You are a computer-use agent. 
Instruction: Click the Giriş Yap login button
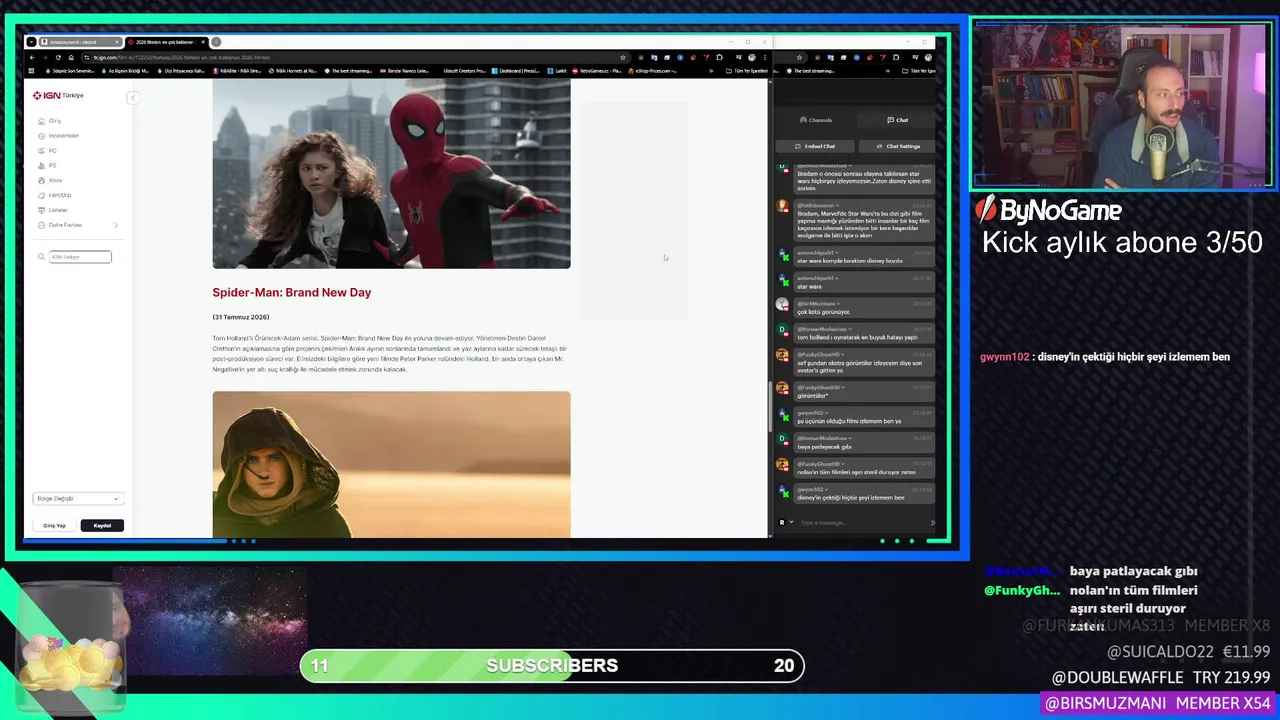tap(54, 525)
